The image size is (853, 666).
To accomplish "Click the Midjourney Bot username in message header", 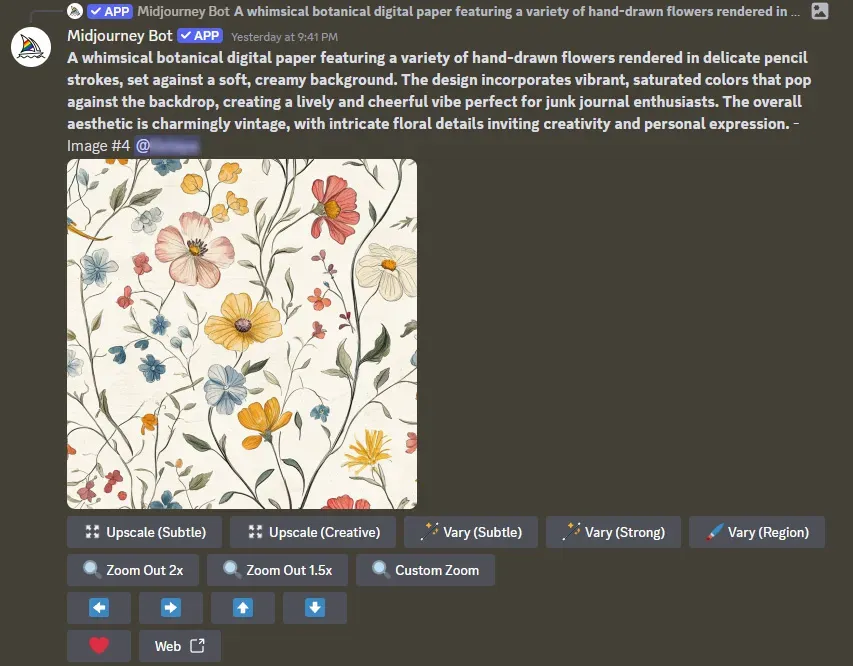I will point(119,36).
